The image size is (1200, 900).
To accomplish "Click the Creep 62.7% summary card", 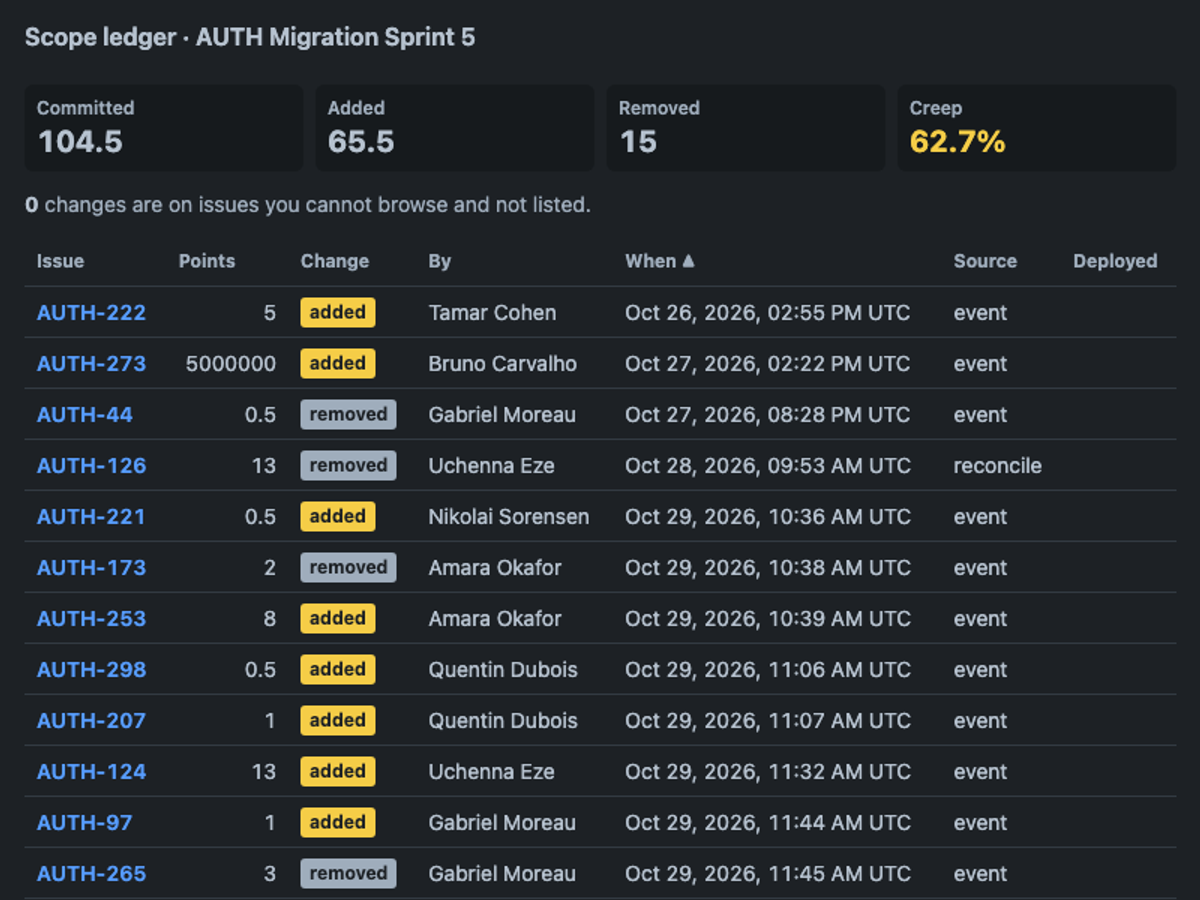I will click(x=1037, y=128).
